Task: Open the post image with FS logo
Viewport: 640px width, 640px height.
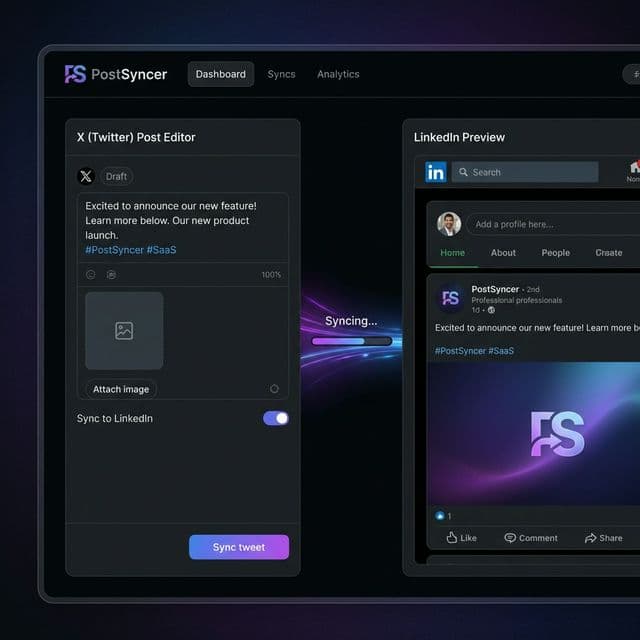Action: point(534,434)
